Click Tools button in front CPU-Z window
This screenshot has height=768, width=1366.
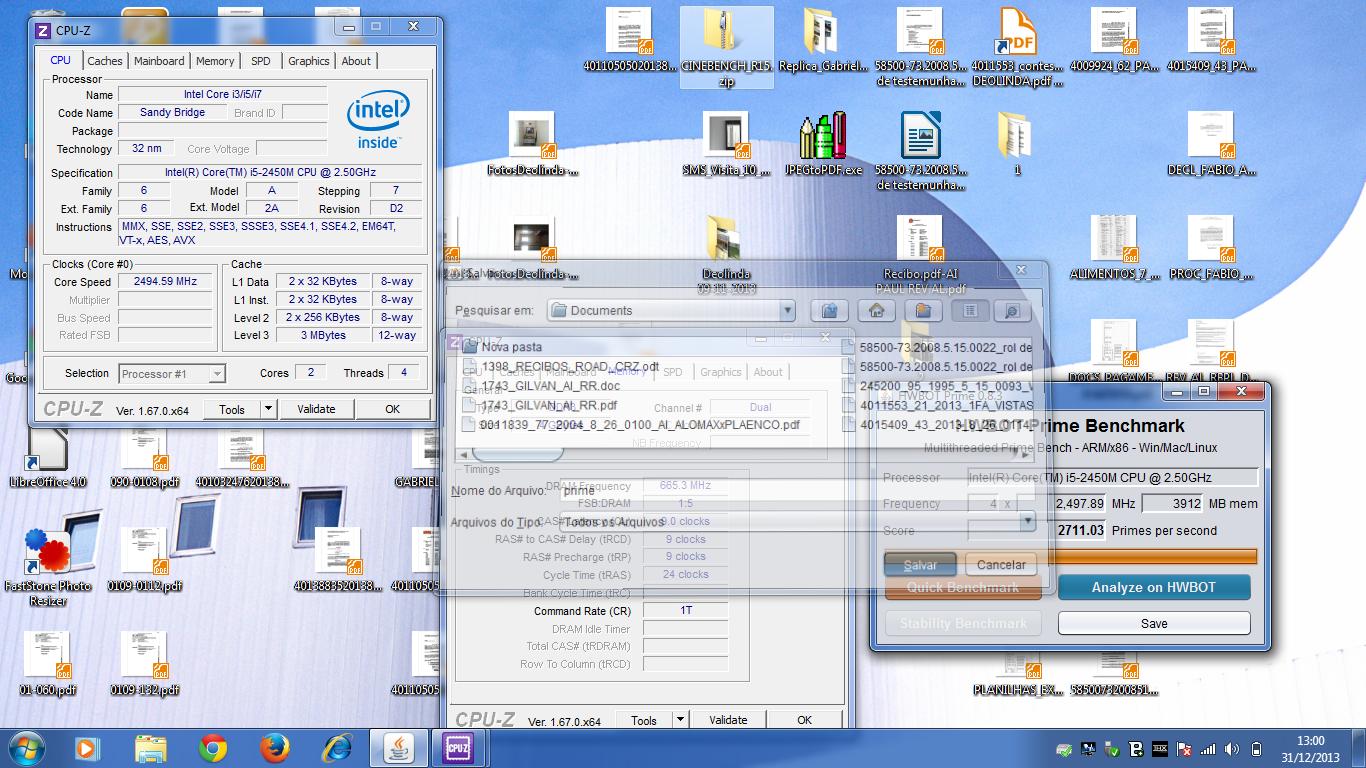coord(232,409)
